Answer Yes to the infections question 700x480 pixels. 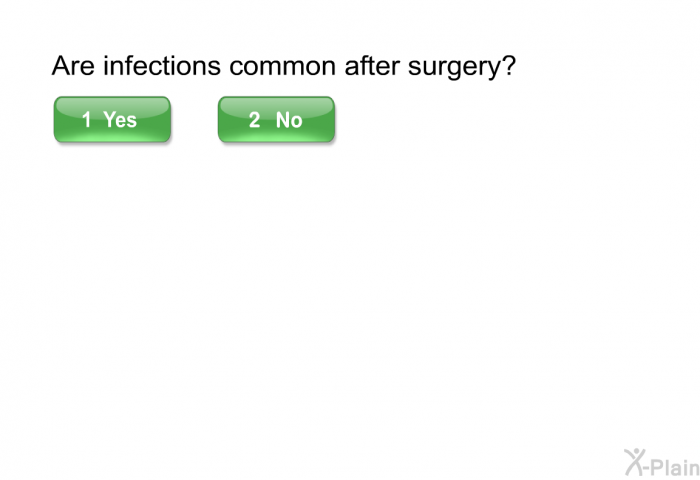coord(112,120)
